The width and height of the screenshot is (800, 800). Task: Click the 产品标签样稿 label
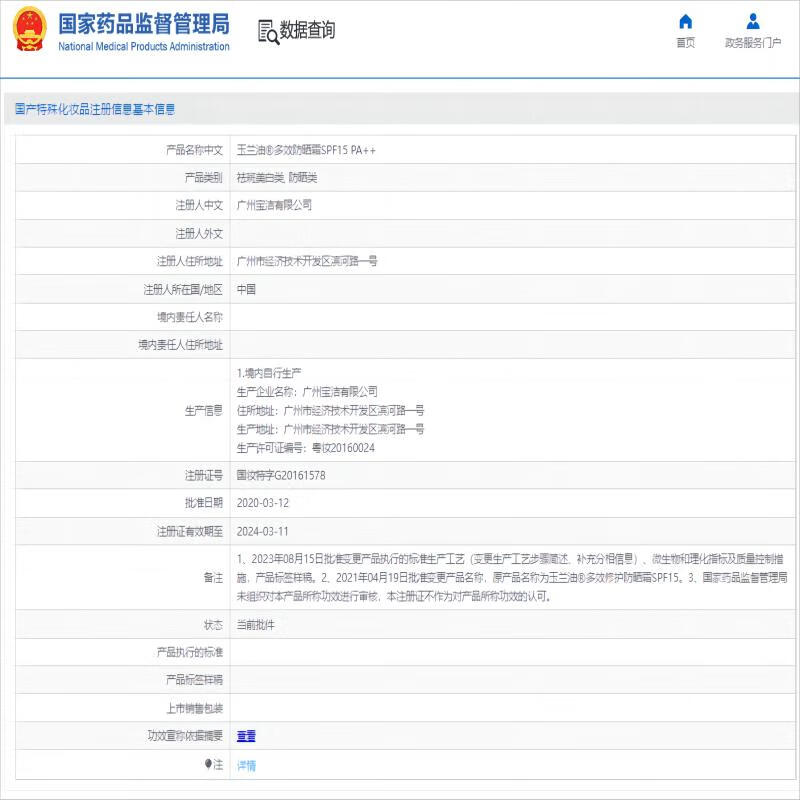click(194, 680)
